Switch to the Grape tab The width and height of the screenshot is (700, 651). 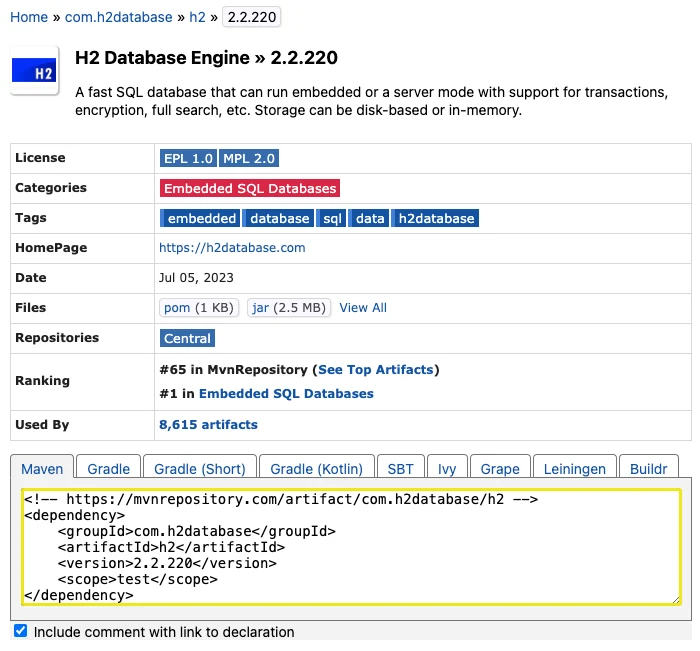click(x=500, y=469)
